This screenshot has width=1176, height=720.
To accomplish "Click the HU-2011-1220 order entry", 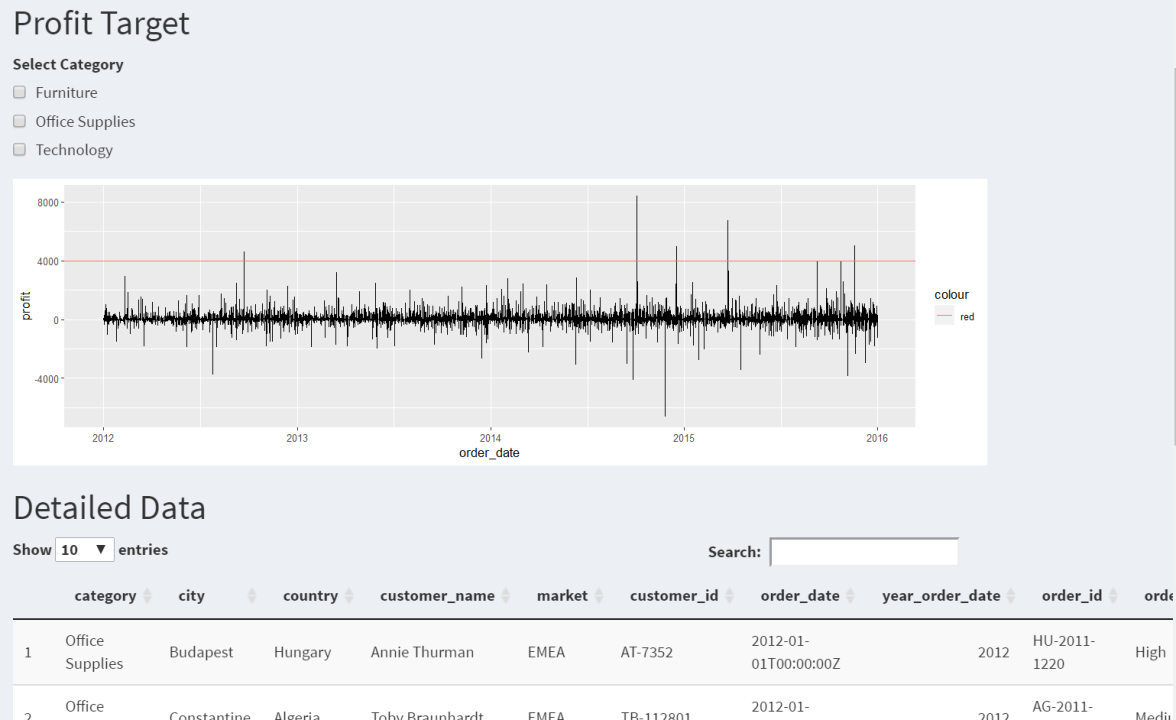I will 1063,651.
